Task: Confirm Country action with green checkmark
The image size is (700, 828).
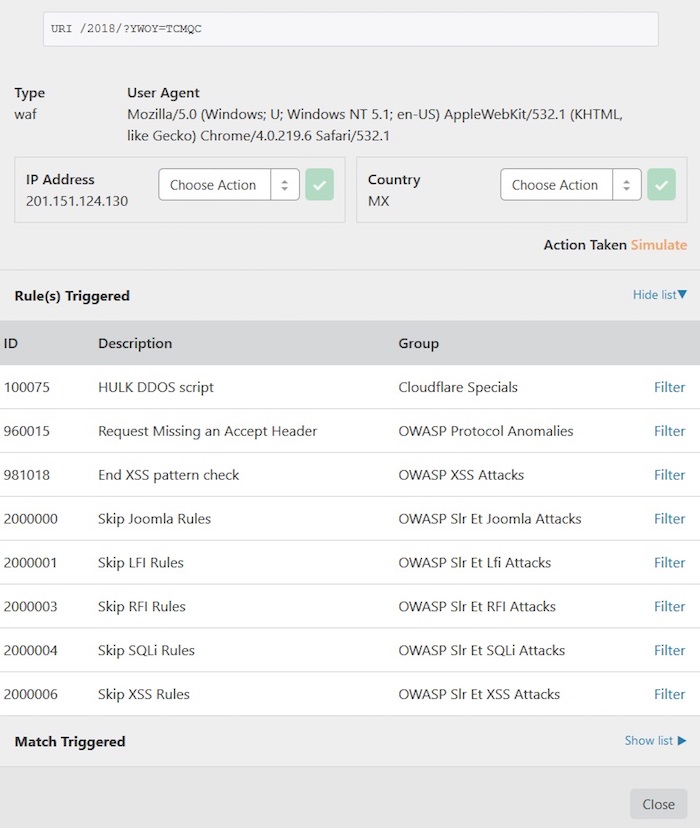Action: coord(661,185)
